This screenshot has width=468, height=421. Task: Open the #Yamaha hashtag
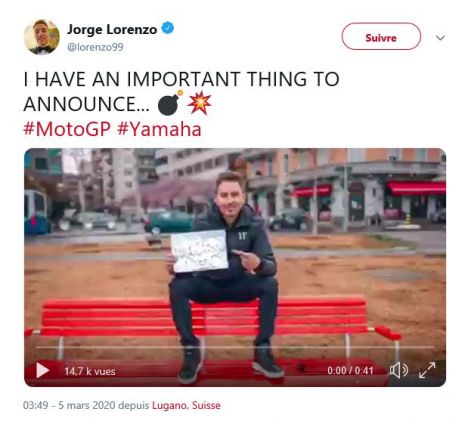[x=159, y=129]
